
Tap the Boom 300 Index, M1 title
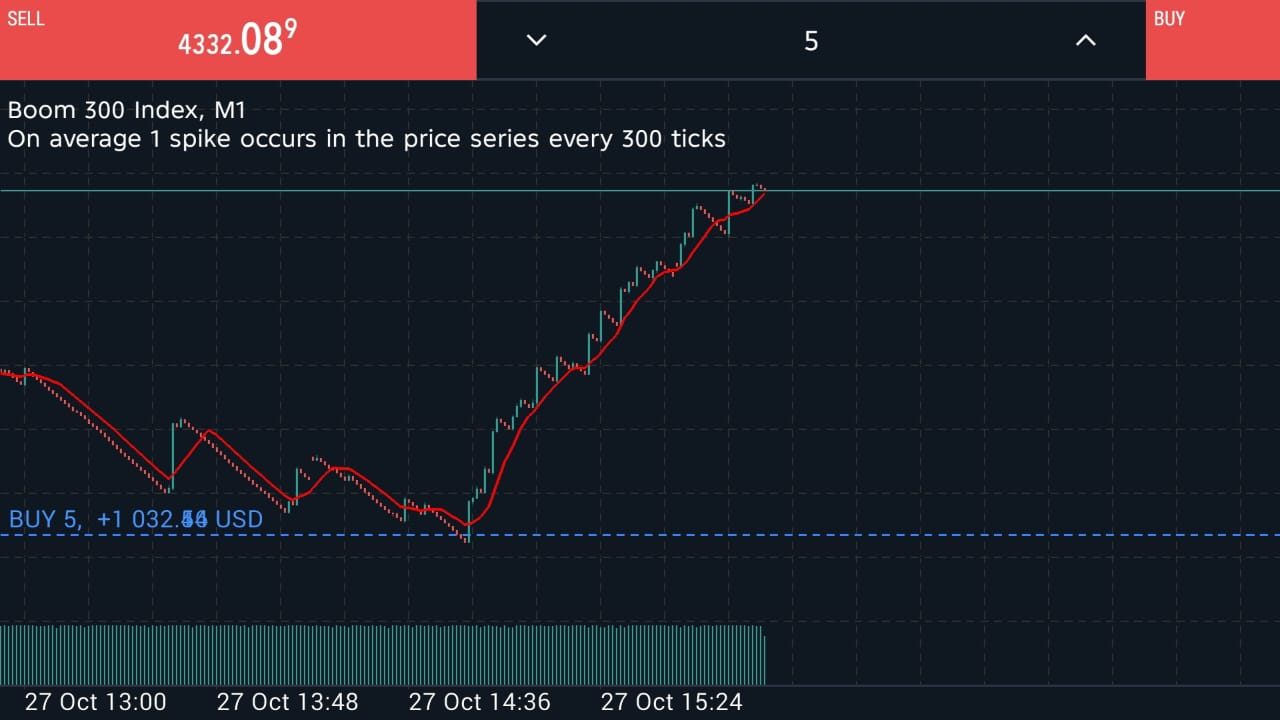click(127, 110)
